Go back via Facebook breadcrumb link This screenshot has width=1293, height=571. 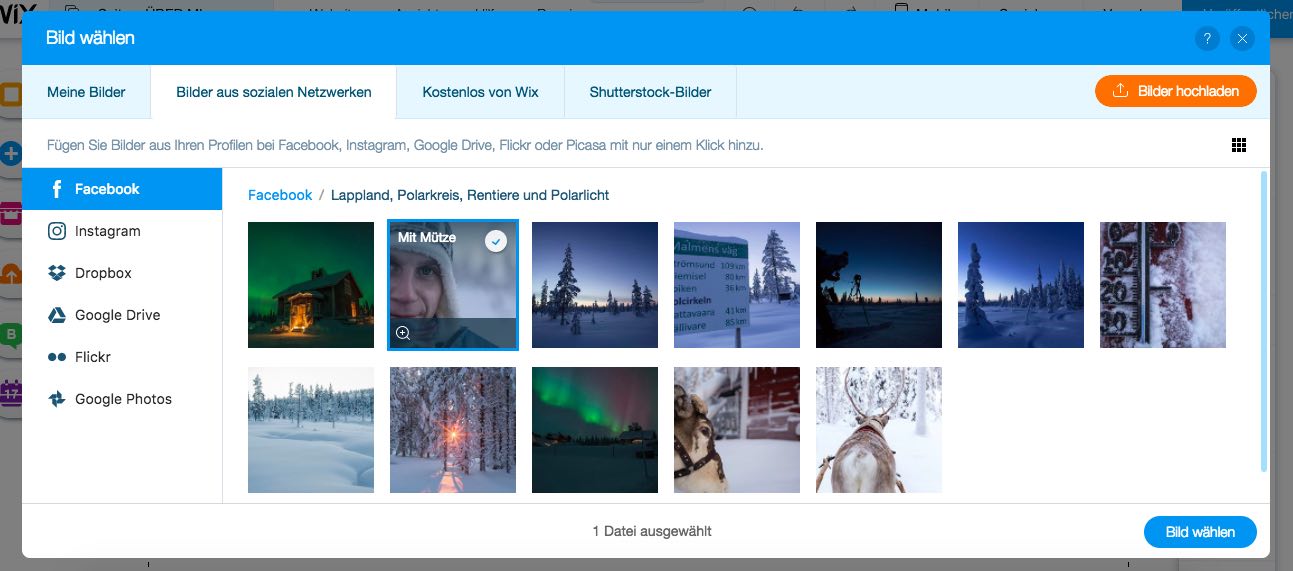[x=280, y=195]
